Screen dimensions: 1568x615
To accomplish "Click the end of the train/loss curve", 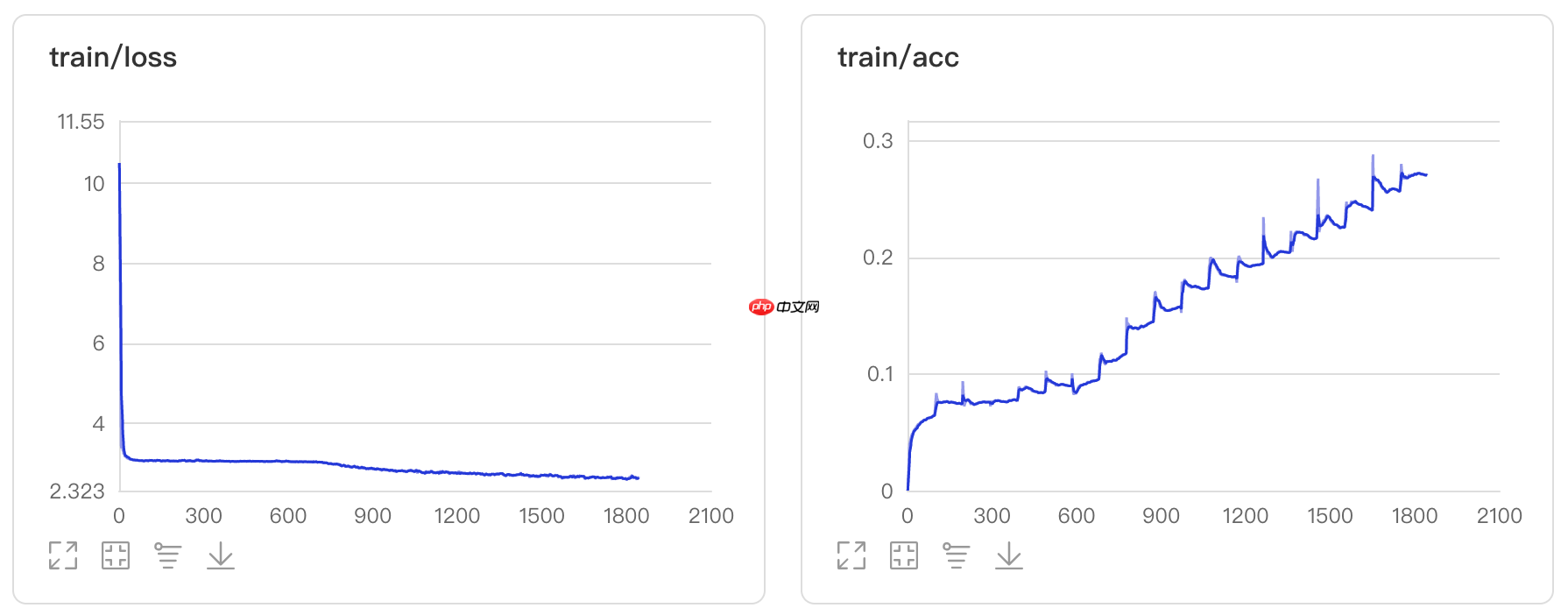I will point(638,477).
